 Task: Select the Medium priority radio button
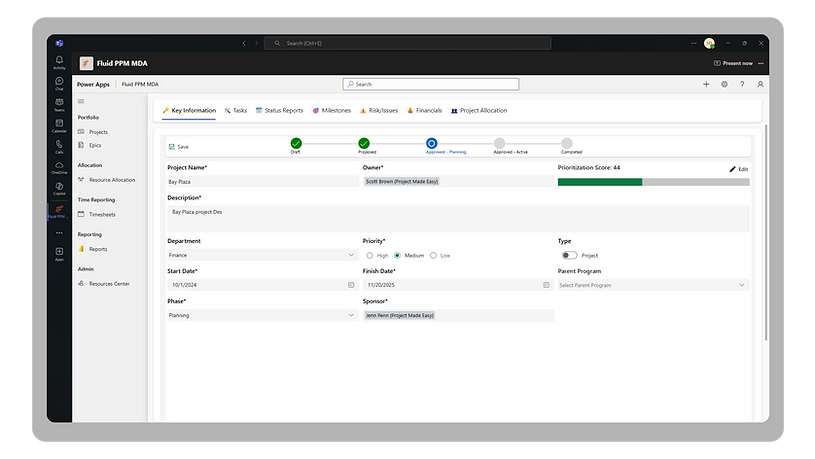397,256
